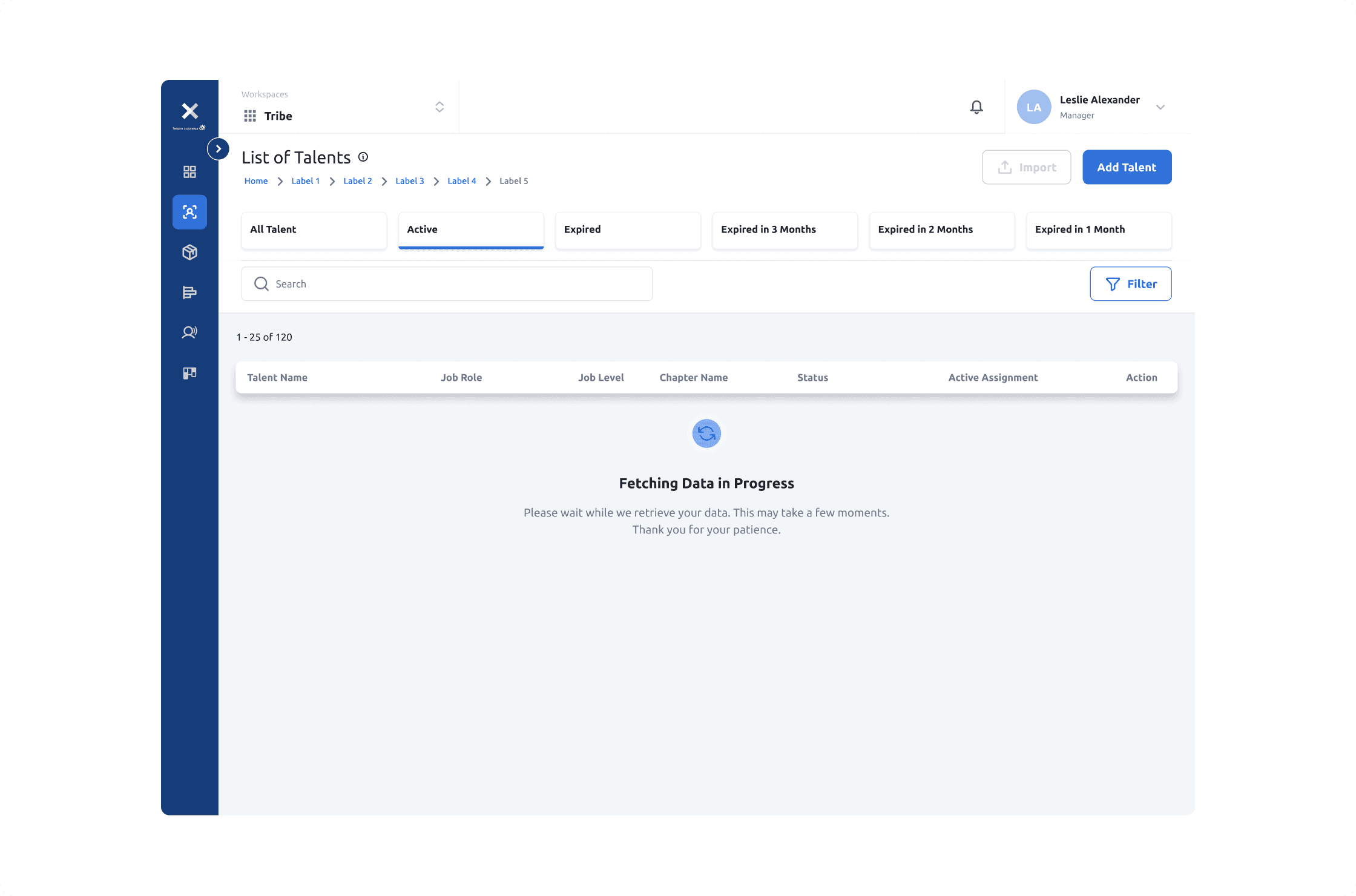1356x896 pixels.
Task: Open the board layout sidebar icon
Action: click(189, 373)
